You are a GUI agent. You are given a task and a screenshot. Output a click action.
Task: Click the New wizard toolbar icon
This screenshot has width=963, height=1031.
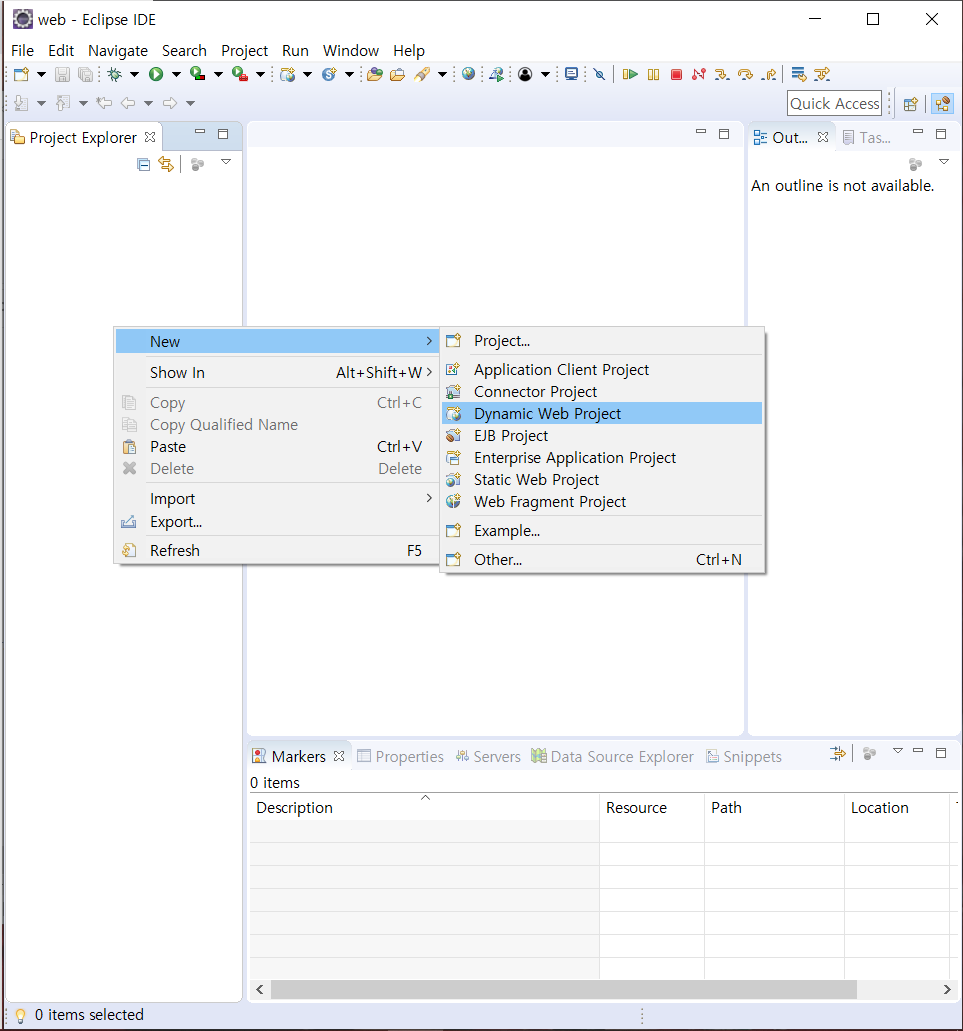click(21, 74)
